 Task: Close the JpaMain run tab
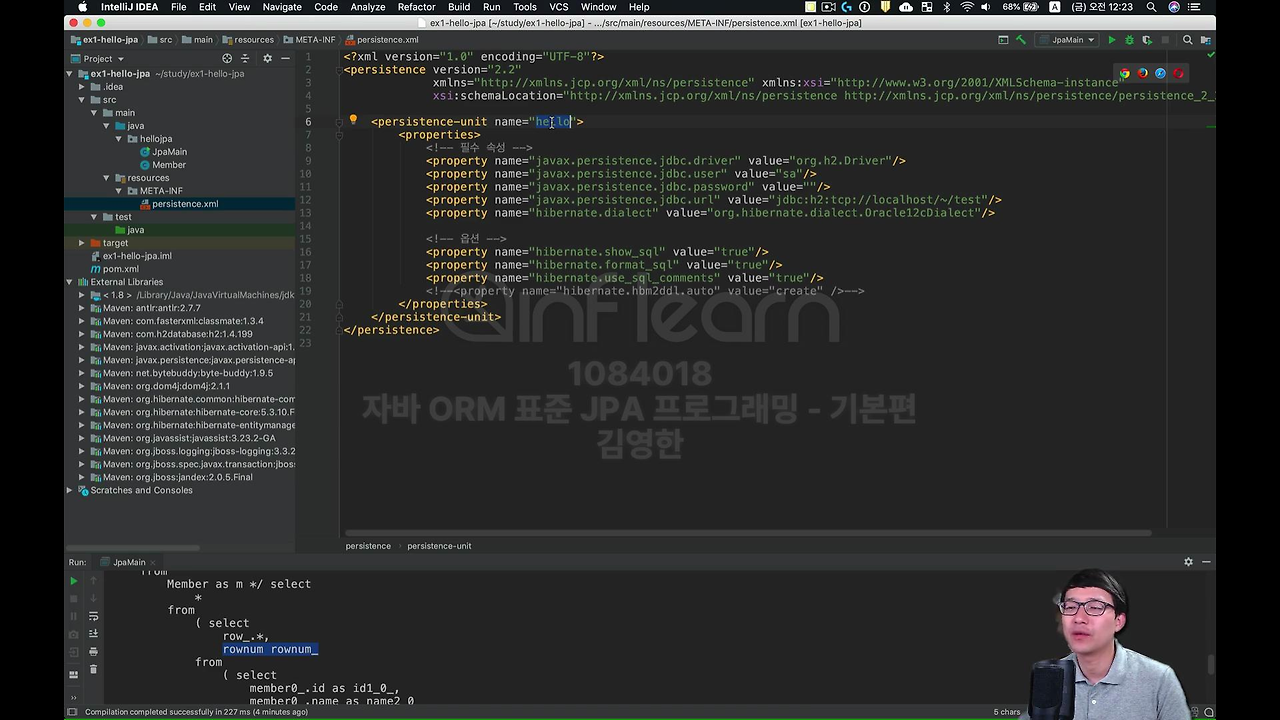152,562
